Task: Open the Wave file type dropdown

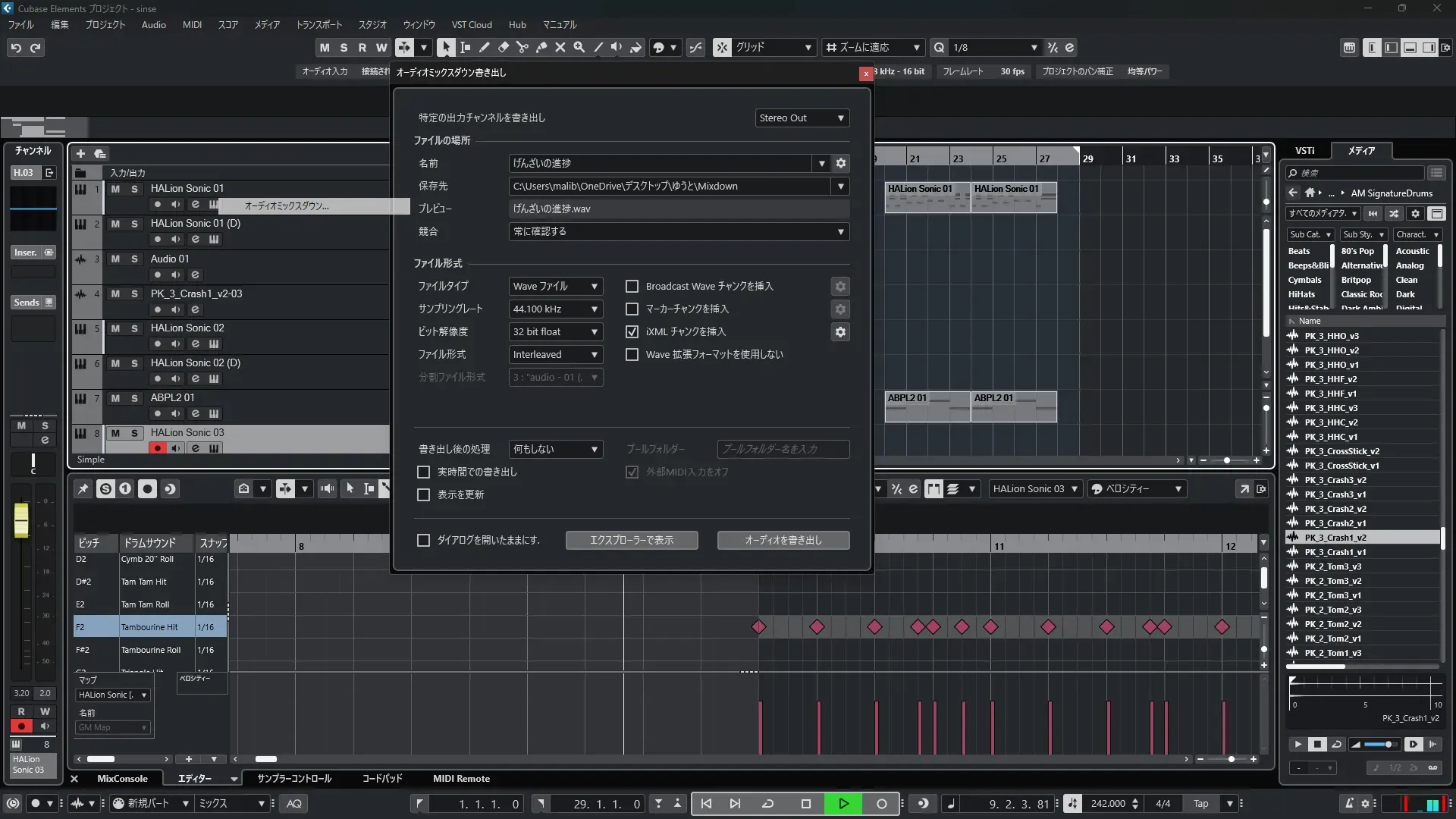Action: 555,287
